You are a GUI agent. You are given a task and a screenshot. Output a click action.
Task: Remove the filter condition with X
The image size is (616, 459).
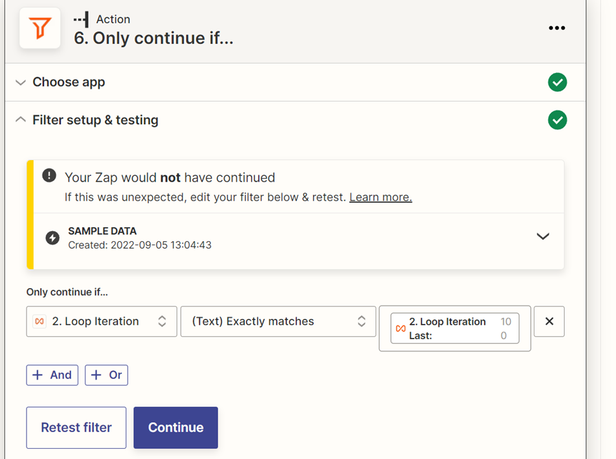click(549, 321)
